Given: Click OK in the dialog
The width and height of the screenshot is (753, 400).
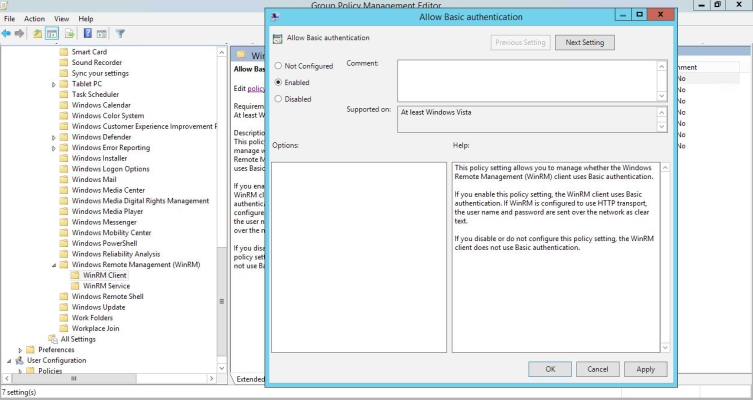Looking at the screenshot, I should coord(550,369).
